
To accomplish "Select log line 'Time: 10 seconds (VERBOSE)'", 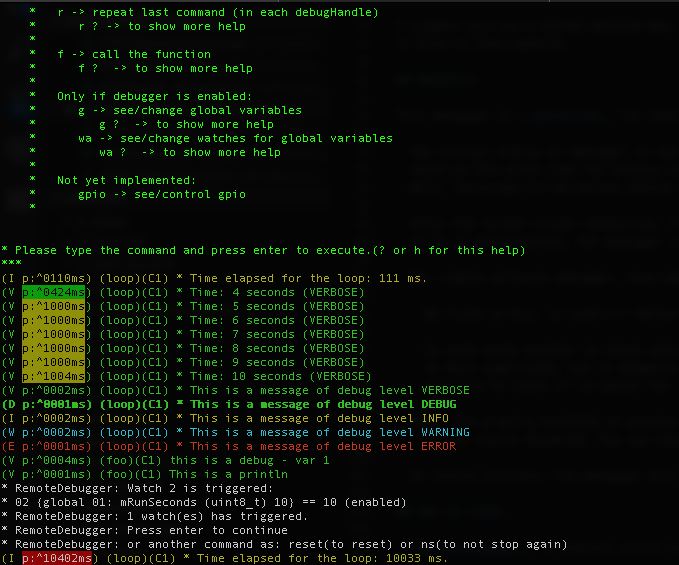I will coord(186,376).
